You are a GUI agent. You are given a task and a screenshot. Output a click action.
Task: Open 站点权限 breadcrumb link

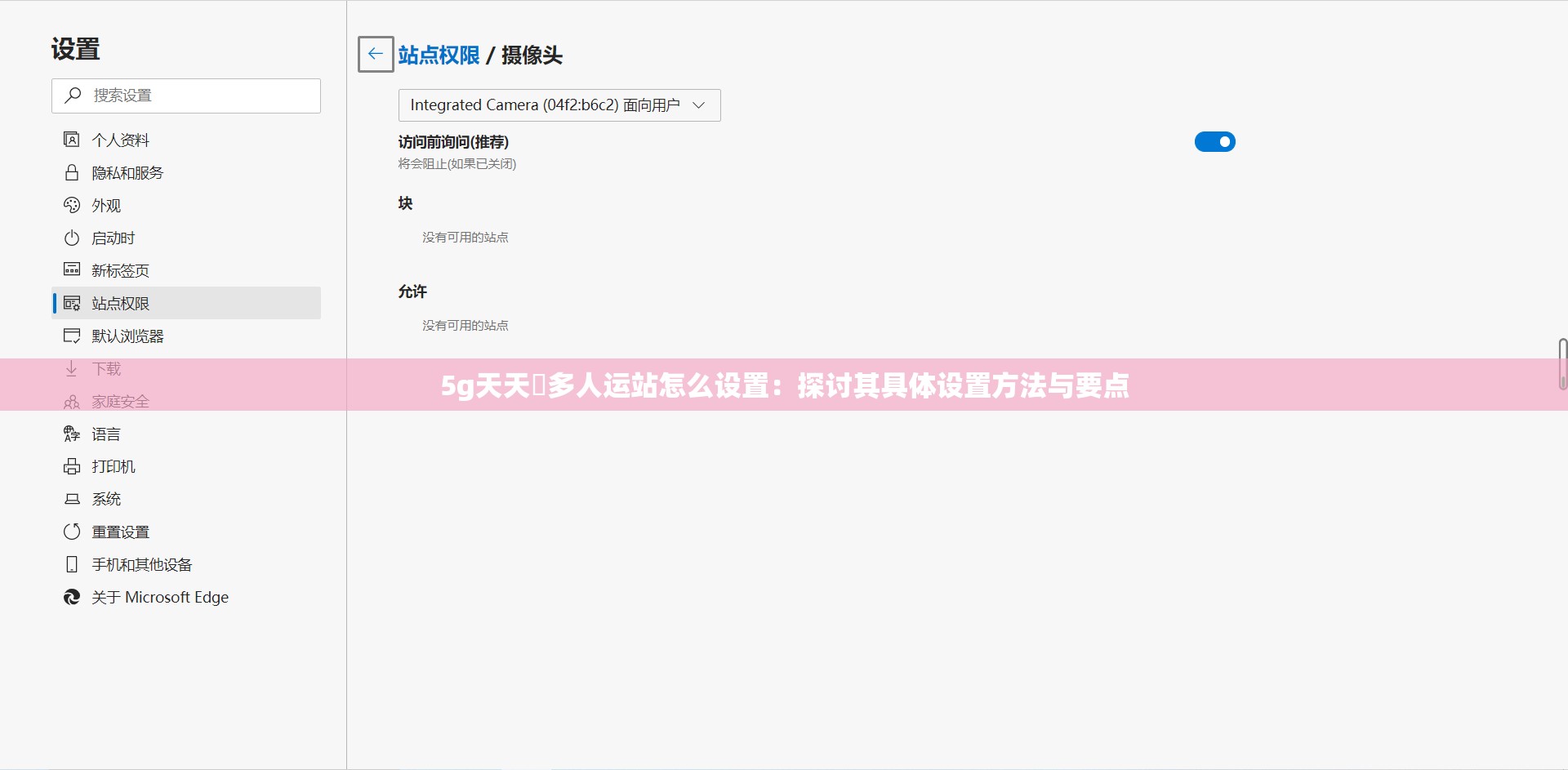439,55
